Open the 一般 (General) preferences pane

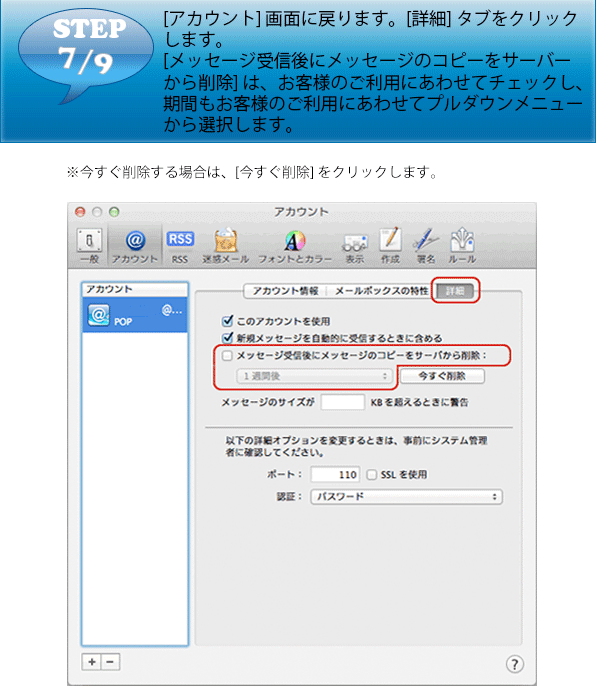point(90,246)
